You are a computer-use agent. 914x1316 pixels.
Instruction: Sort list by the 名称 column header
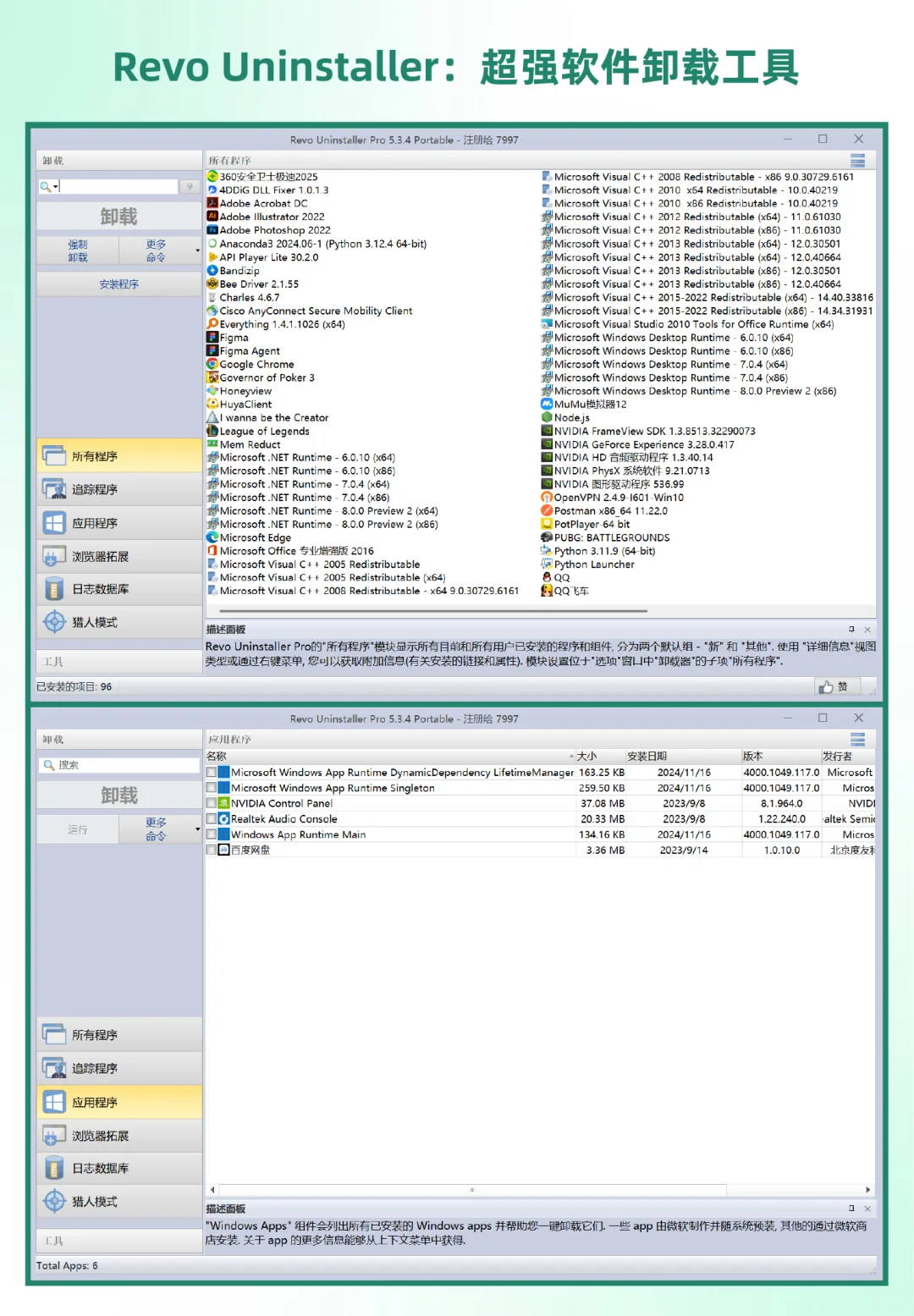tap(390, 756)
